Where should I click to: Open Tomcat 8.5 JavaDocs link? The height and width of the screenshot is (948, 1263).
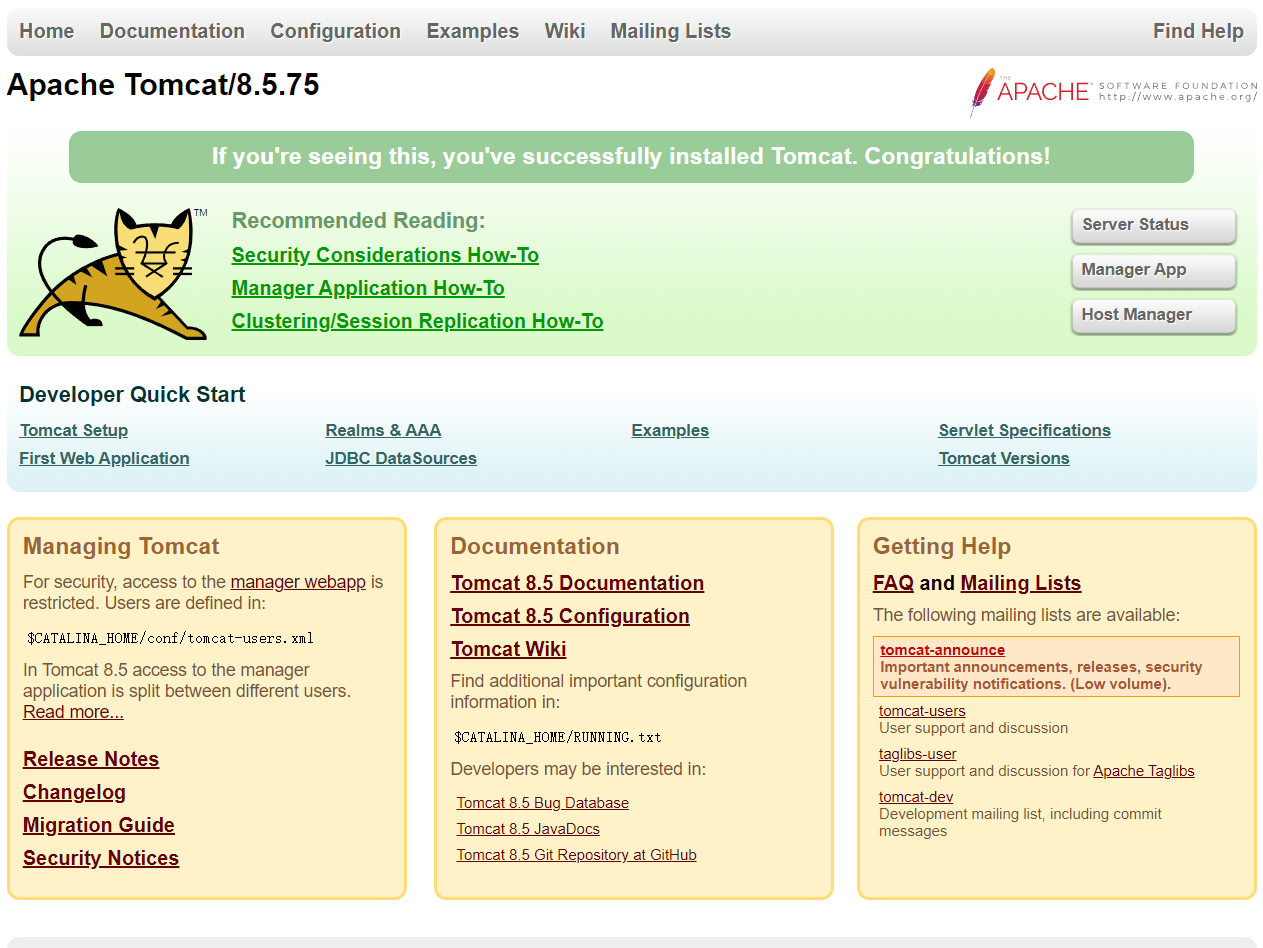(528, 829)
